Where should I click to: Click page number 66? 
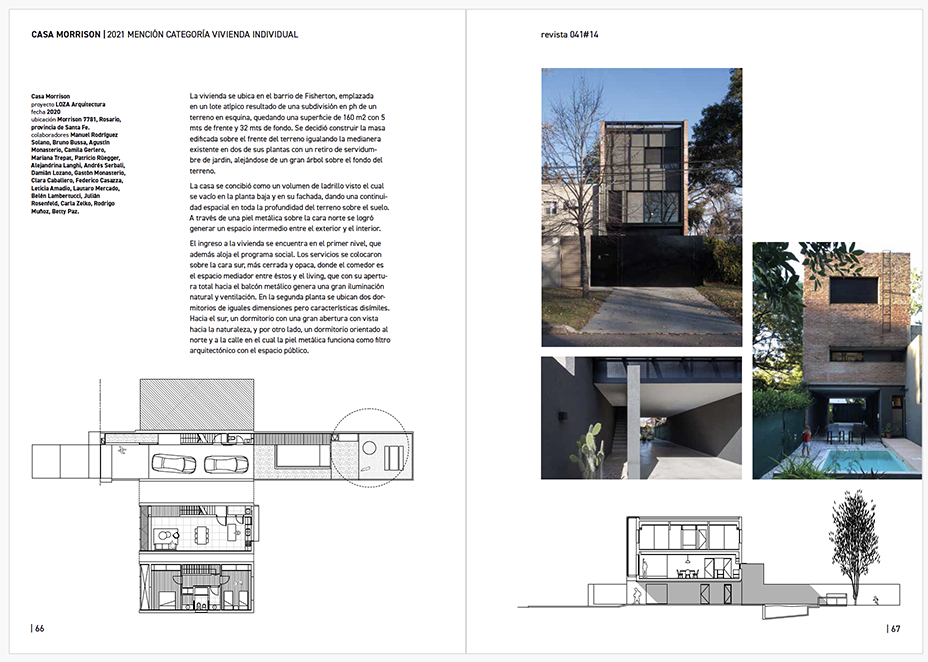[38, 629]
